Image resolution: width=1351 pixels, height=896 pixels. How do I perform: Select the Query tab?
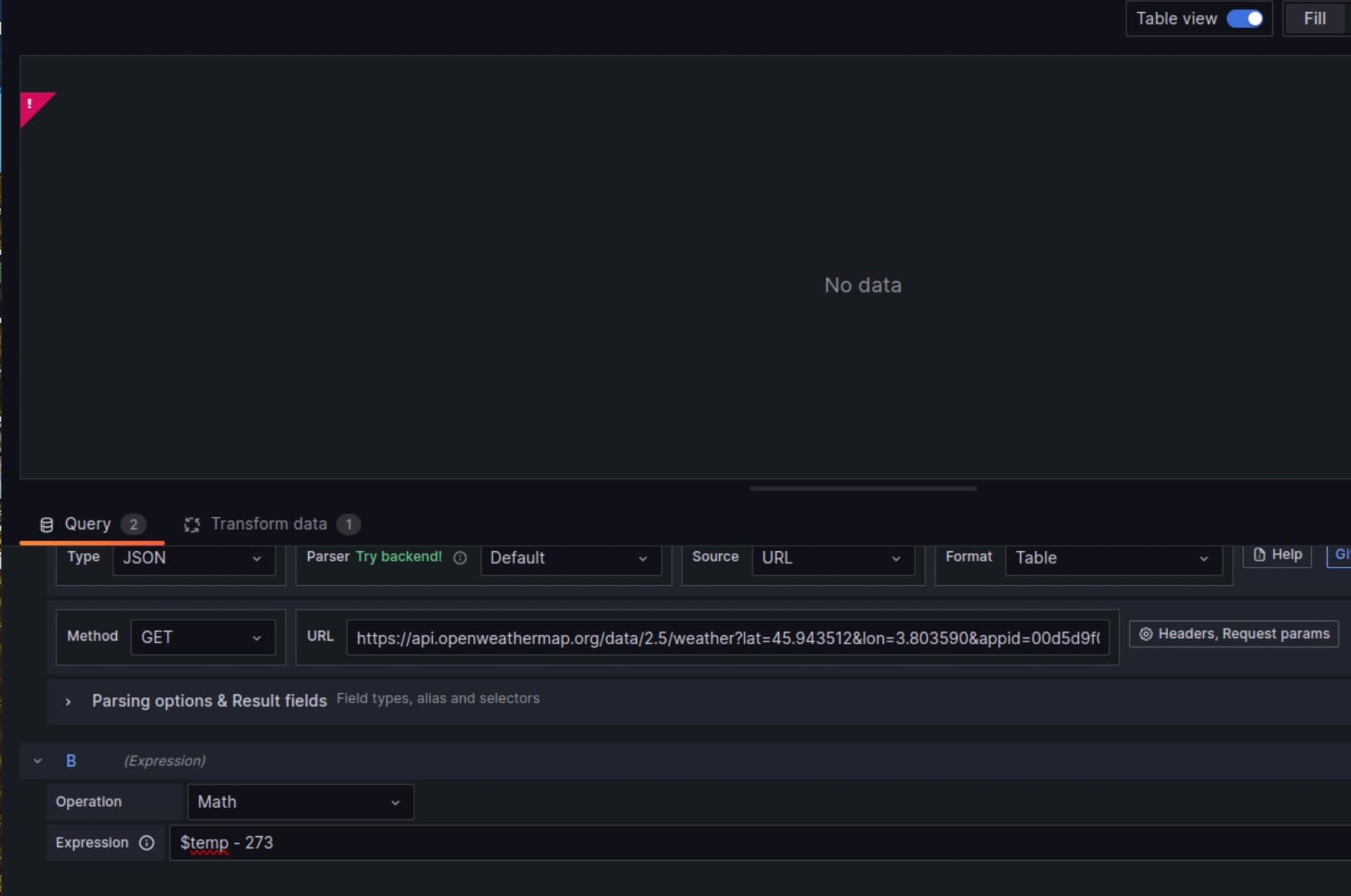tap(88, 525)
